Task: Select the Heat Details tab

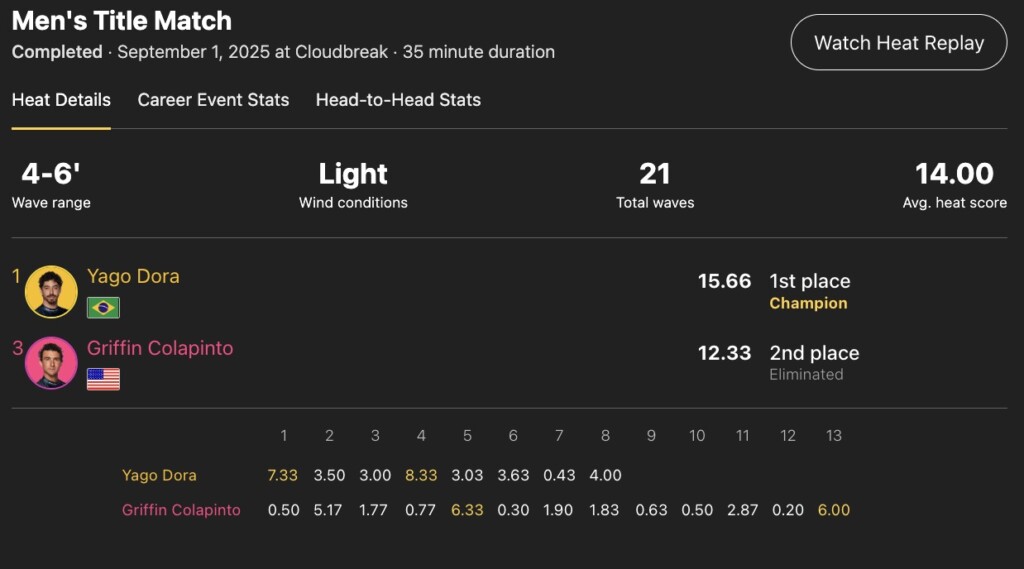Action: pos(61,100)
